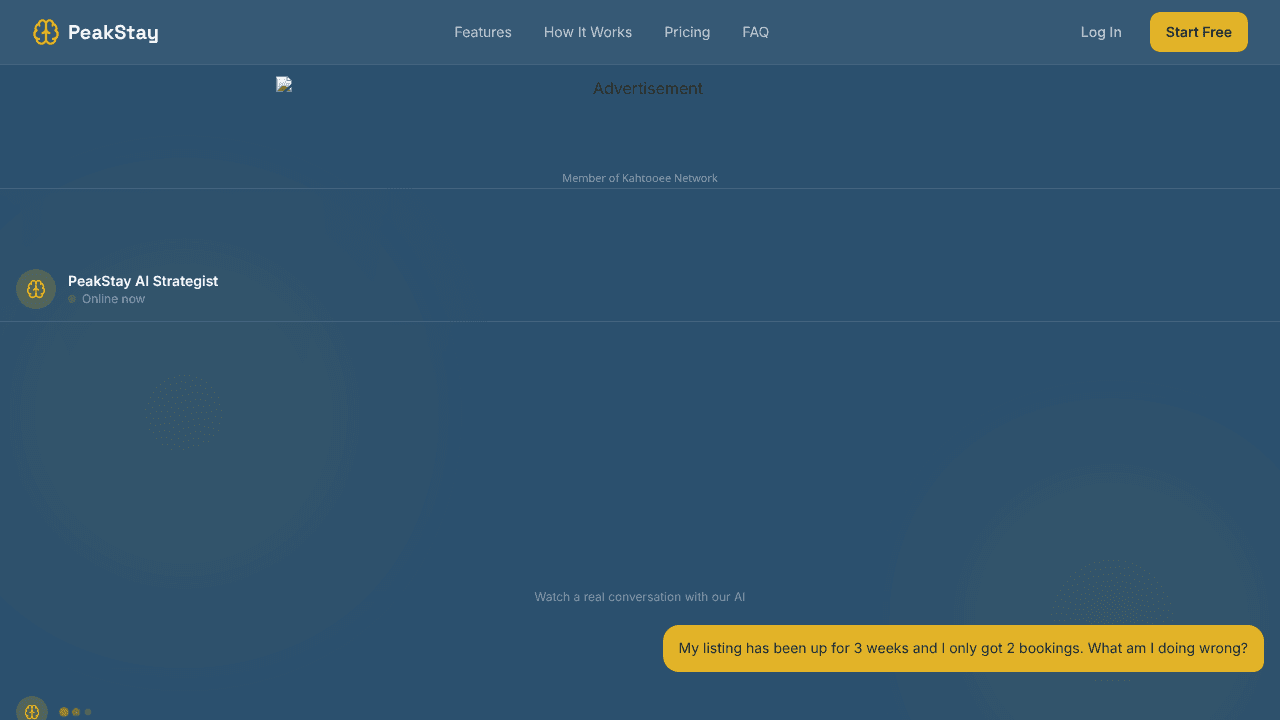Click Member of Kahtooee Network text

tap(640, 178)
